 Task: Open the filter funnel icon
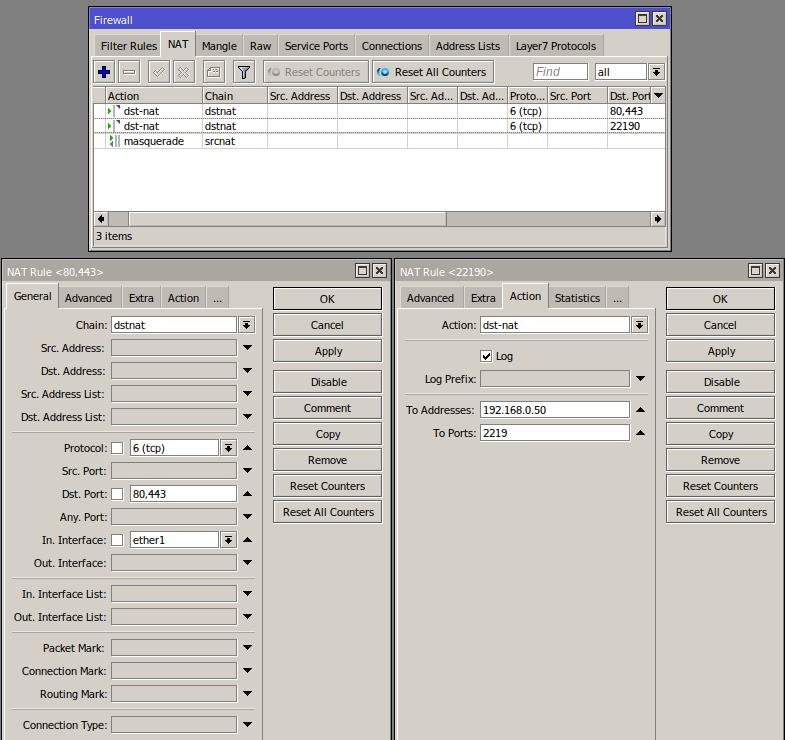[x=244, y=72]
